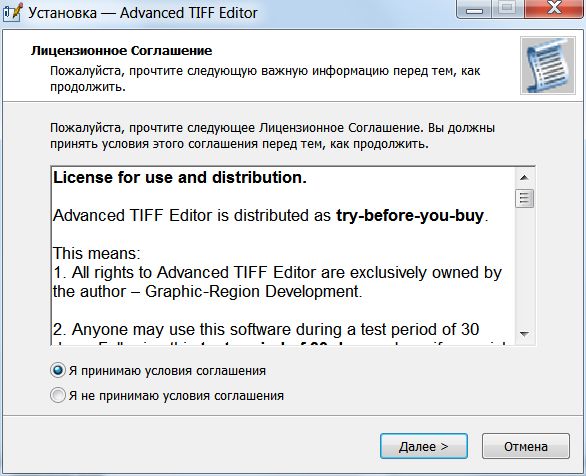This screenshot has width=586, height=476.
Task: Click the license scroll image in the header
Action: click(x=548, y=65)
